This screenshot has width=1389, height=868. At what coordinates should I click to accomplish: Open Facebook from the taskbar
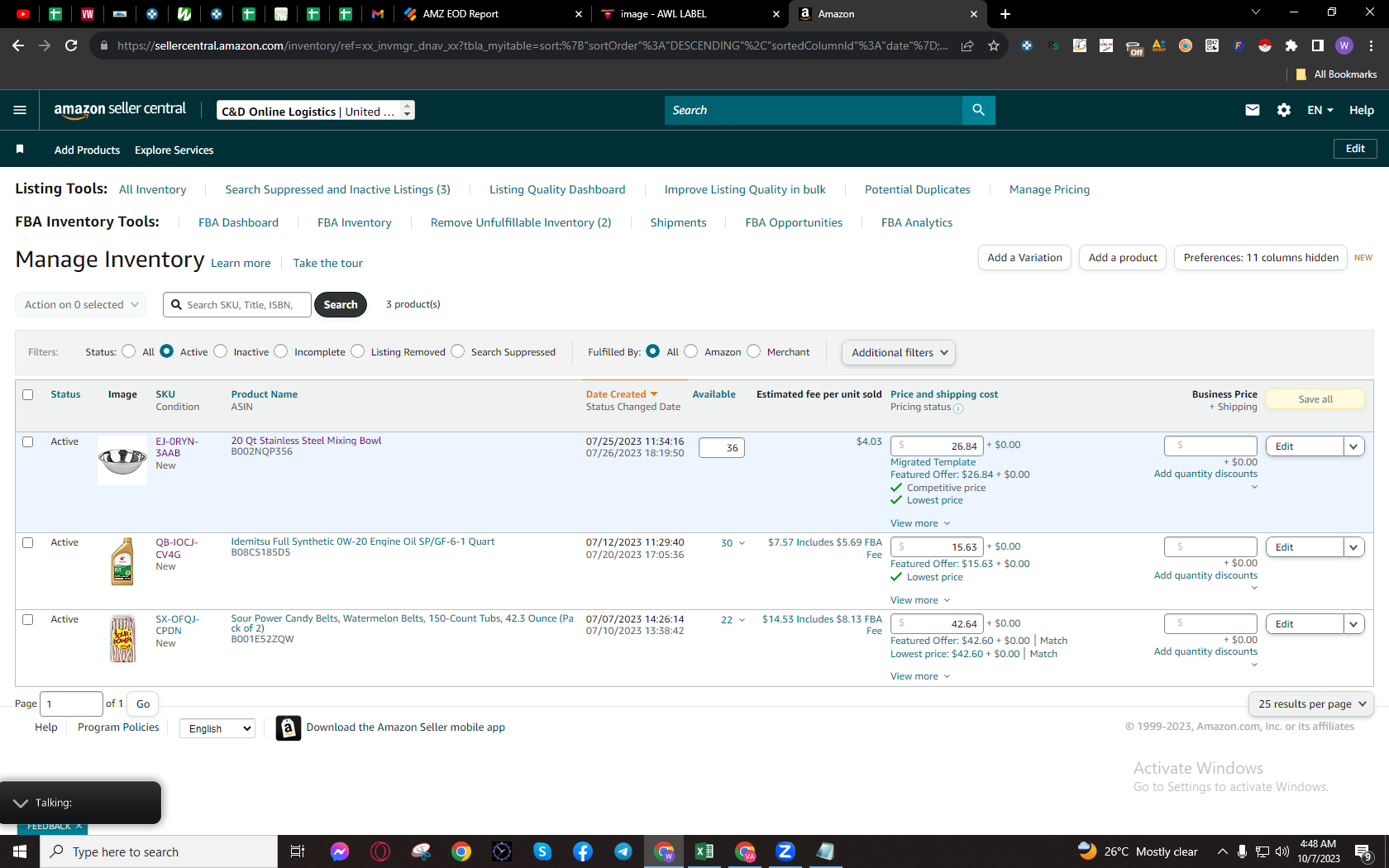tap(583, 851)
